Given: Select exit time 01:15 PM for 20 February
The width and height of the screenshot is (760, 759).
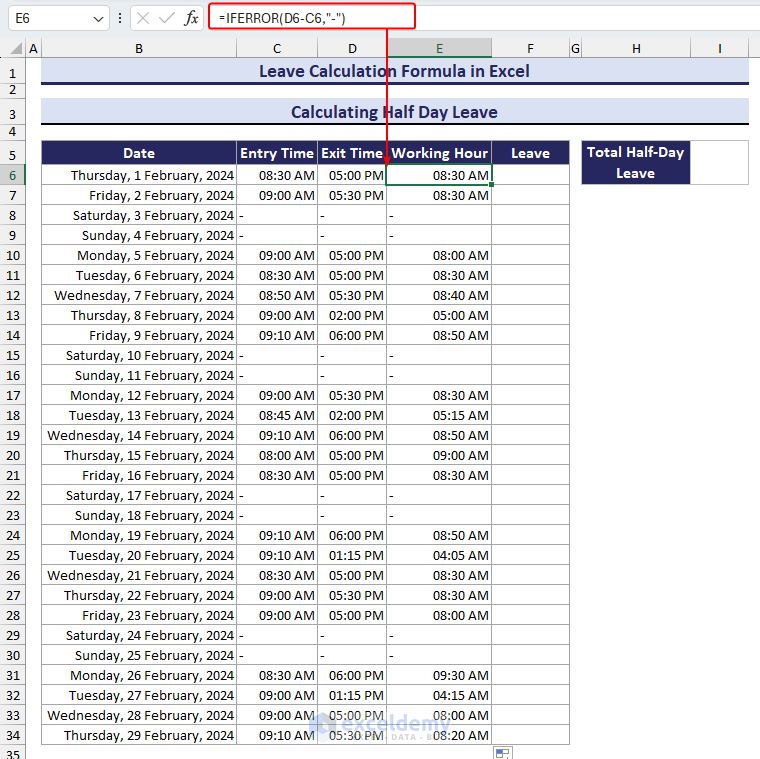Looking at the screenshot, I should (x=352, y=555).
